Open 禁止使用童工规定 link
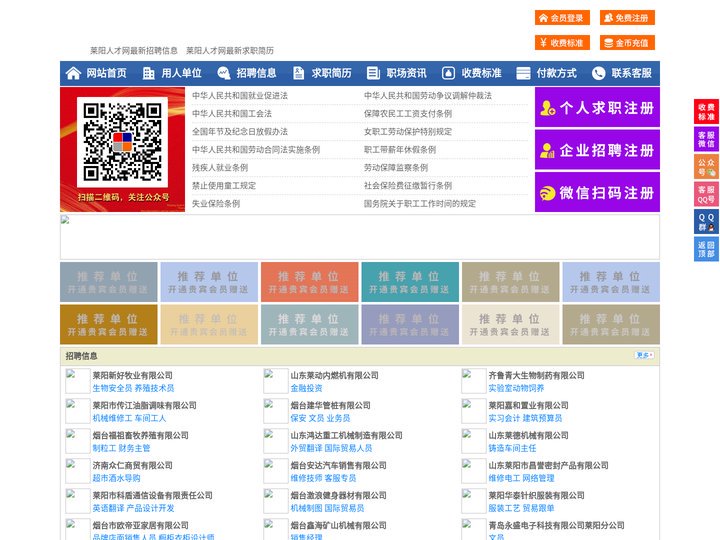This screenshot has width=720, height=540. [x=224, y=186]
